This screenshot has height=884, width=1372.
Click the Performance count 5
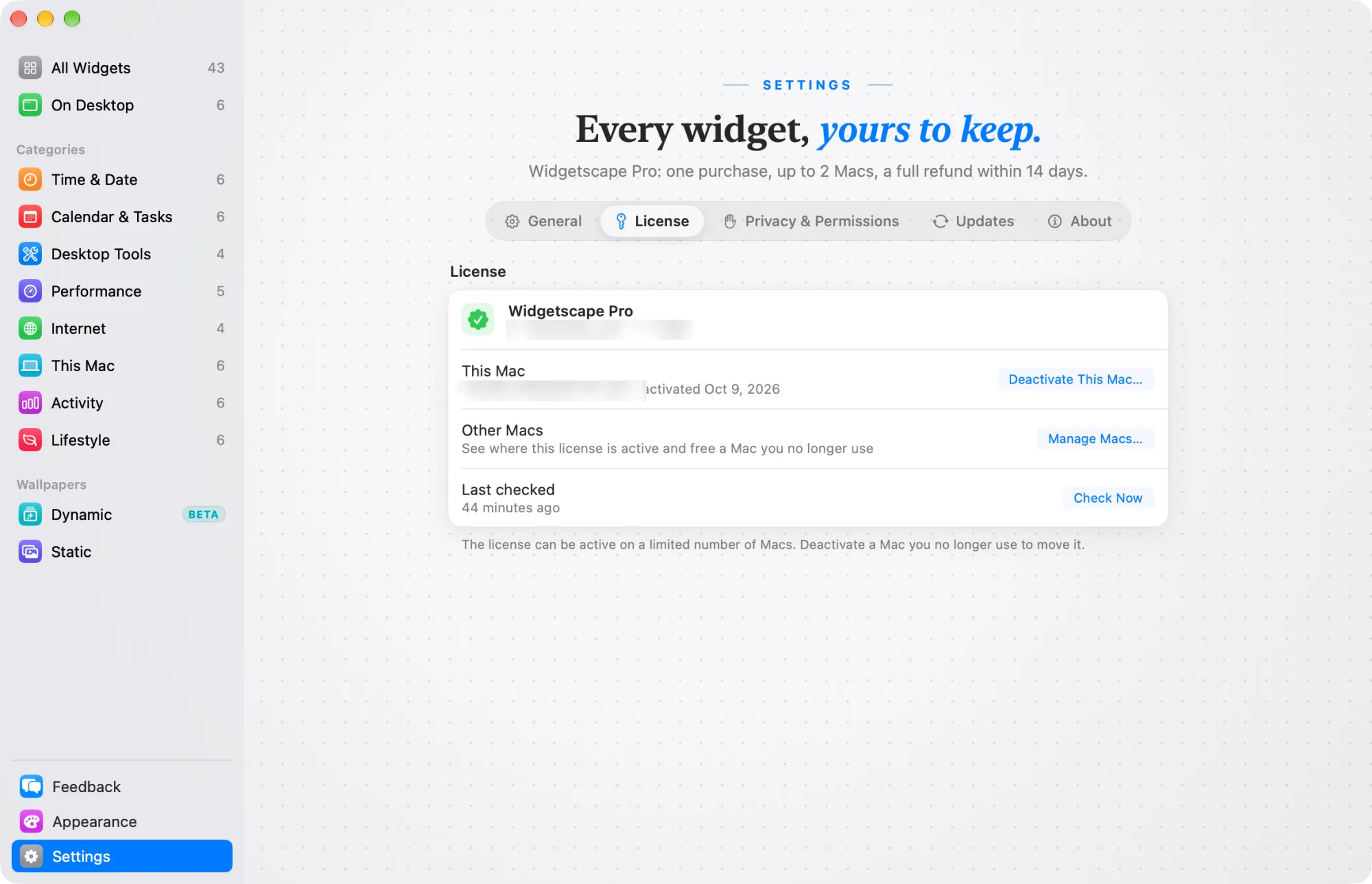[x=220, y=291]
